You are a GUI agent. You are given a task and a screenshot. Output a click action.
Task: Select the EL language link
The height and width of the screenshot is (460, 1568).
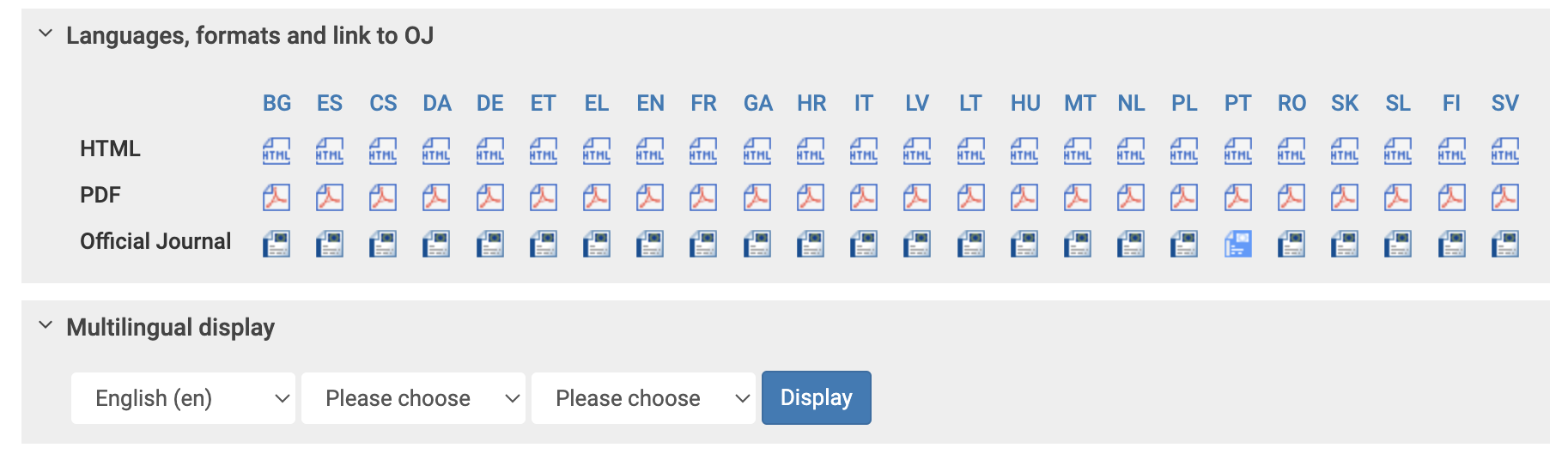coord(597,103)
